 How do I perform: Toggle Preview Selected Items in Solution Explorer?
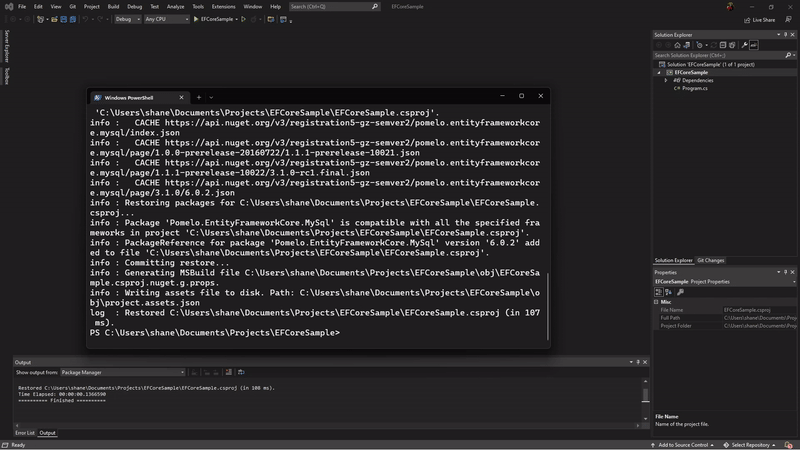click(x=754, y=45)
